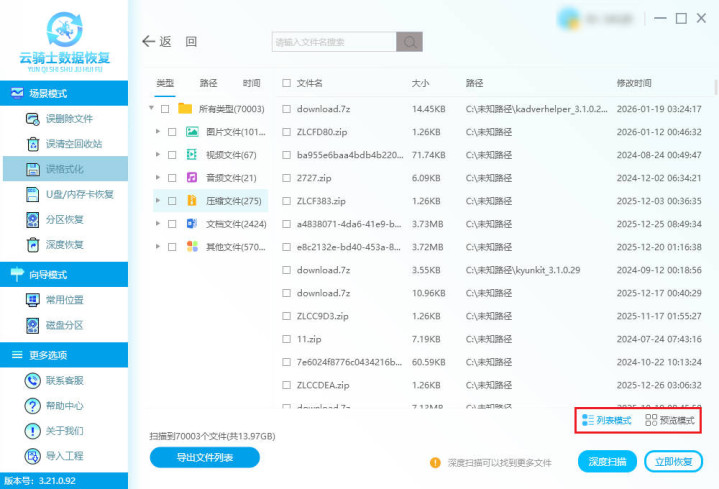Viewport: 719px width, 489px height.
Task: Click the back arrow icon
Action: [x=148, y=41]
